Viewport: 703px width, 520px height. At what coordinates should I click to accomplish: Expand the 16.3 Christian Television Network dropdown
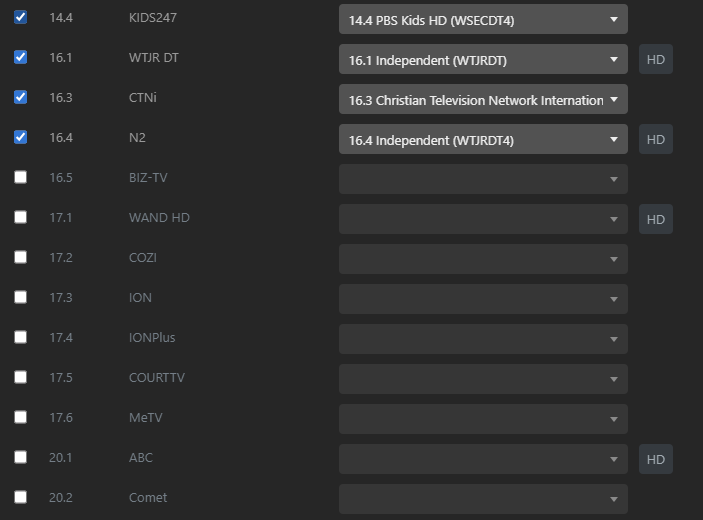(483, 99)
